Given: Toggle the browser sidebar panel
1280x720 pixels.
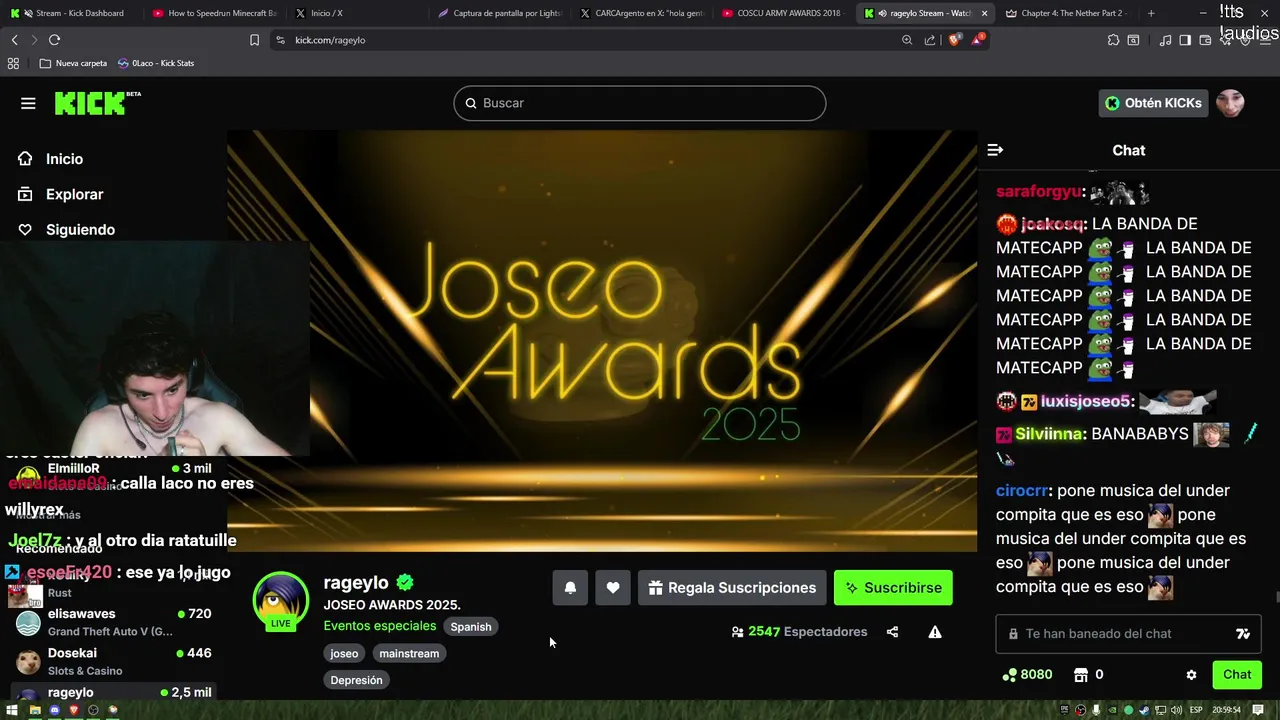Looking at the screenshot, I should coord(1185,40).
